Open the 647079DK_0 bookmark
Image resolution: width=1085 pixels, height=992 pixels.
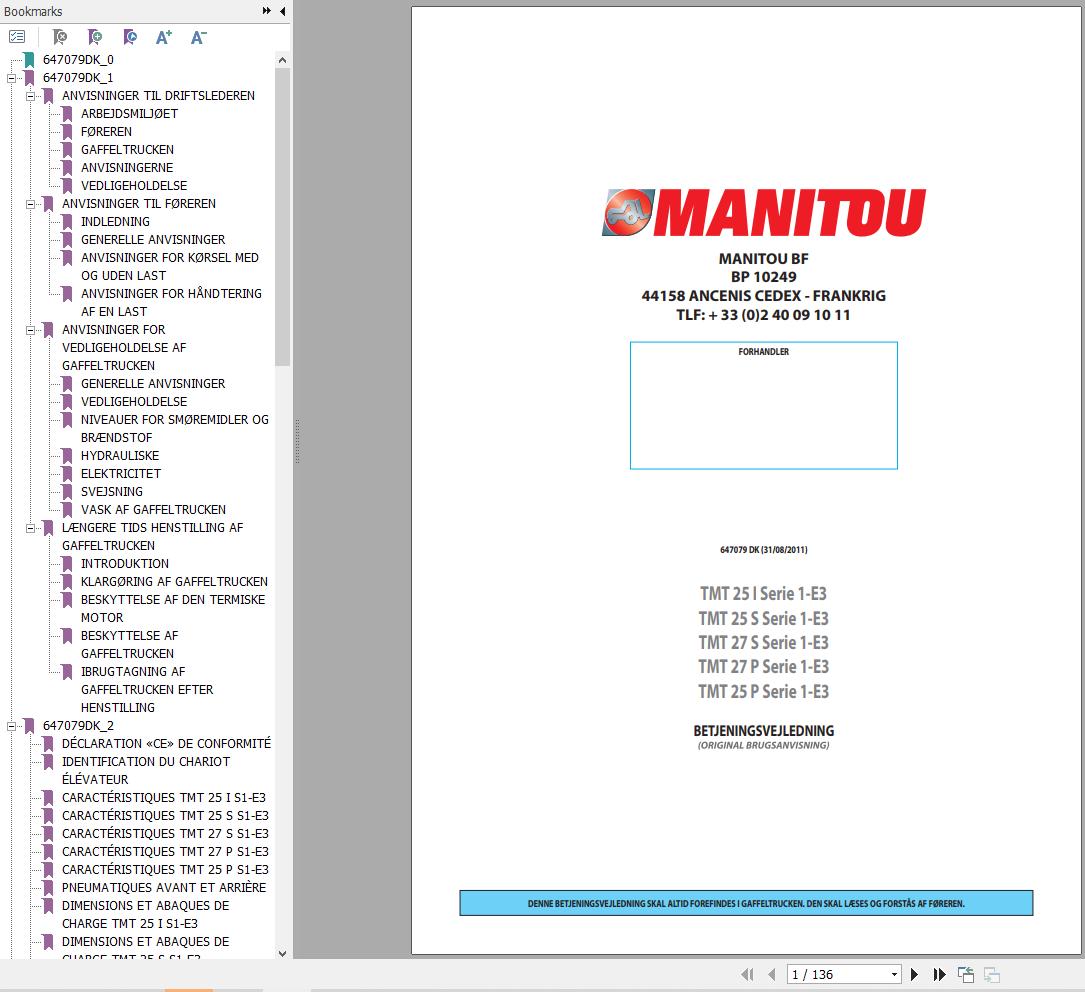pyautogui.click(x=78, y=59)
